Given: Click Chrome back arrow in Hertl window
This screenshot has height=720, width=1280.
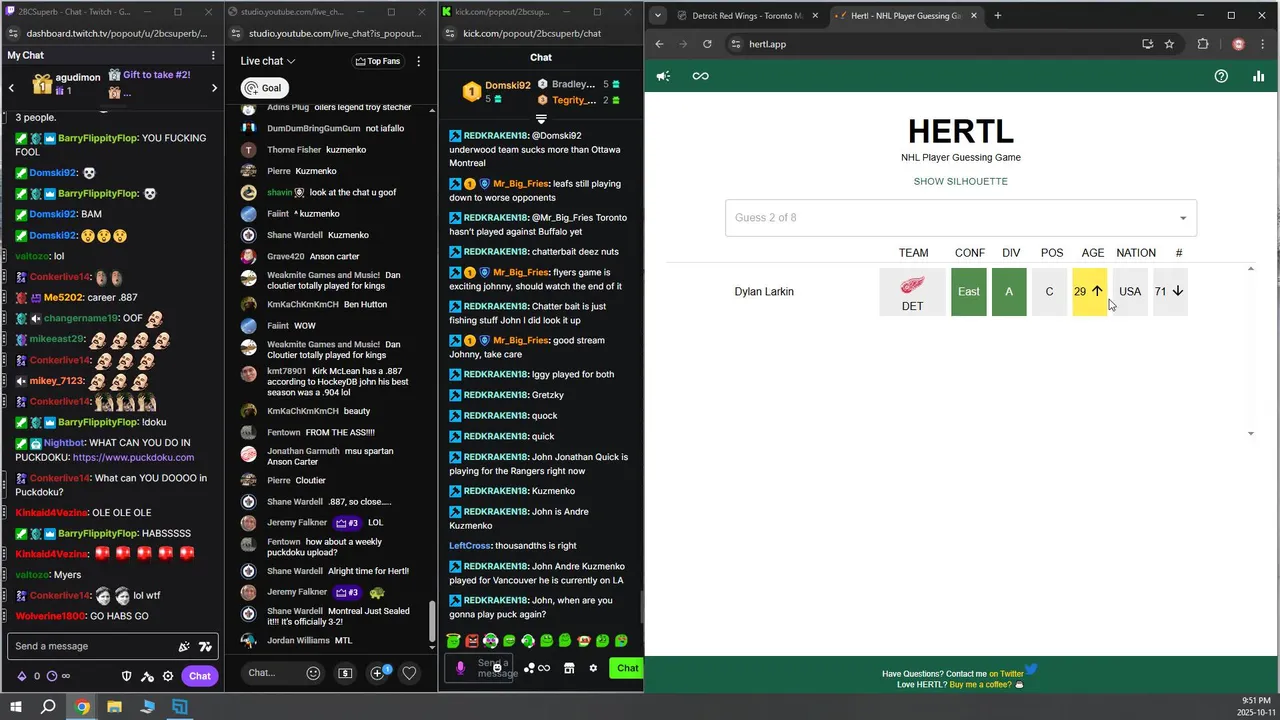Looking at the screenshot, I should 659,44.
